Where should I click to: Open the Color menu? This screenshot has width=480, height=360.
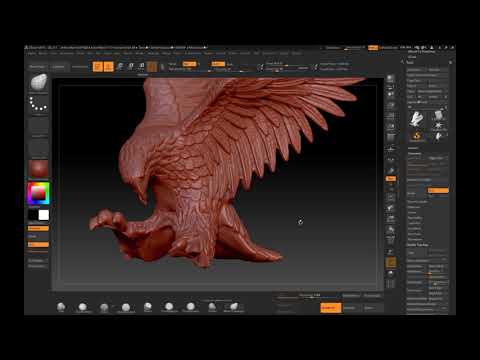[54, 53]
